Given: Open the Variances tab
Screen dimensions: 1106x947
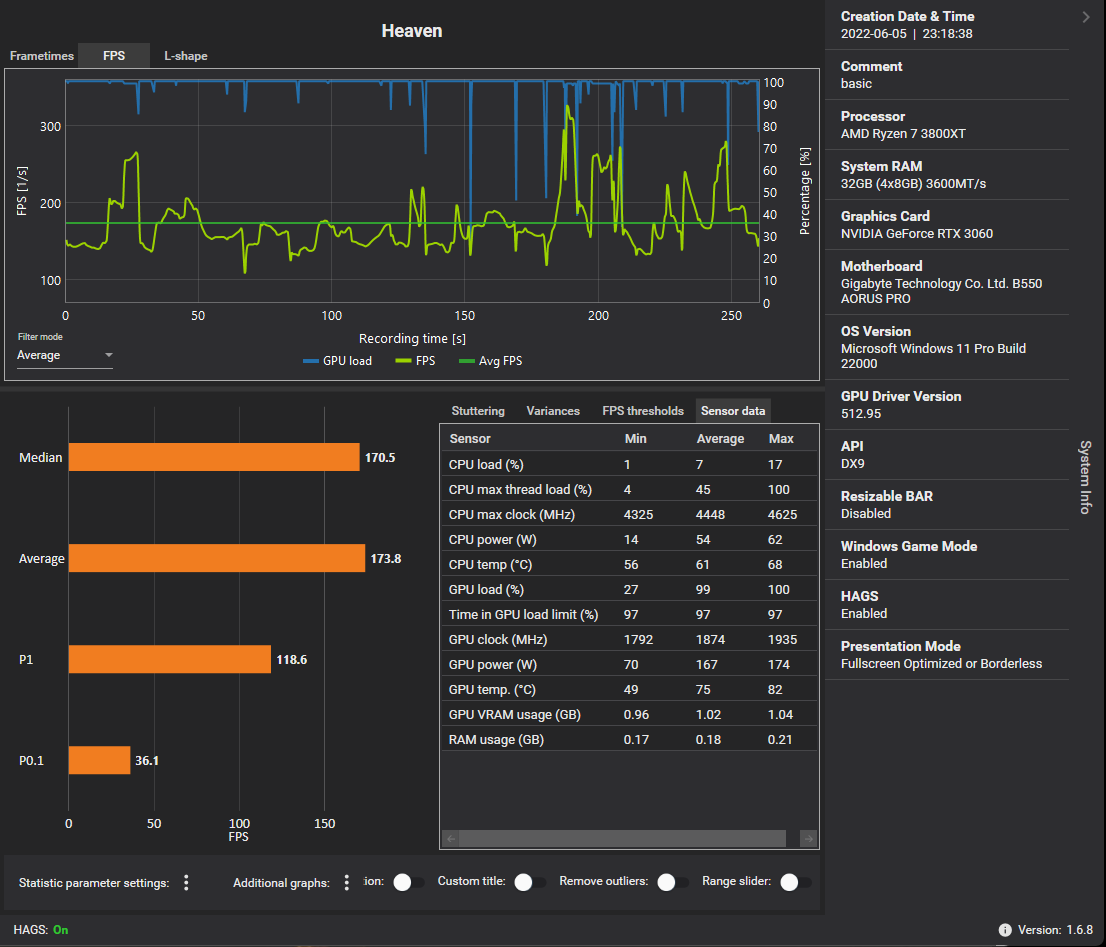Looking at the screenshot, I should click(553, 411).
